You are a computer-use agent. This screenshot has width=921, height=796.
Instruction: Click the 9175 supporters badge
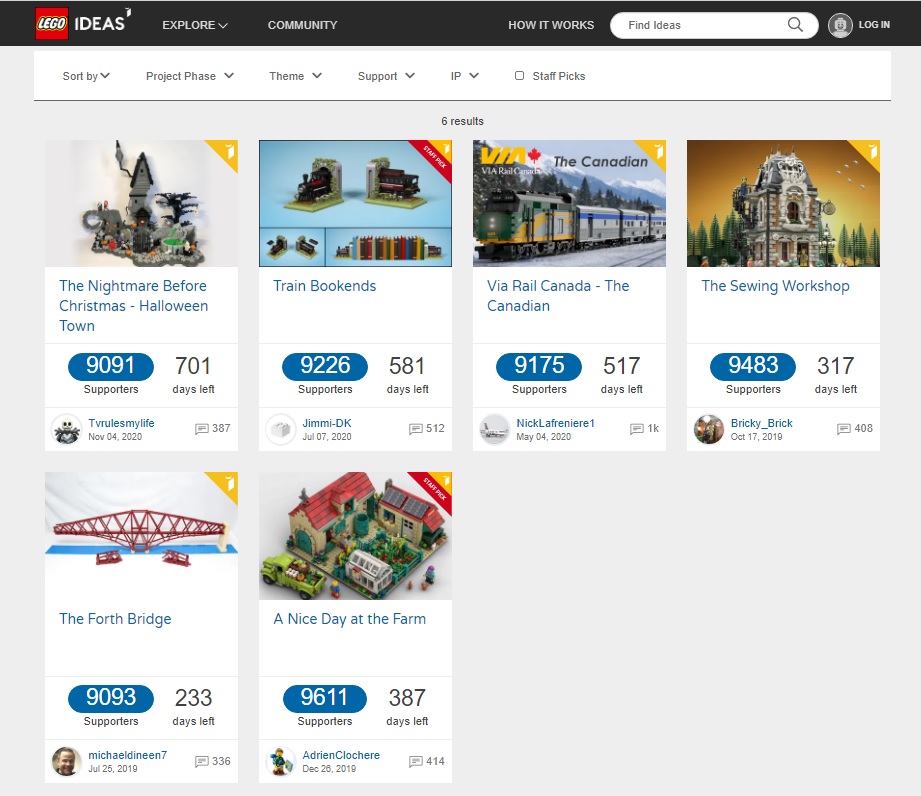(539, 366)
